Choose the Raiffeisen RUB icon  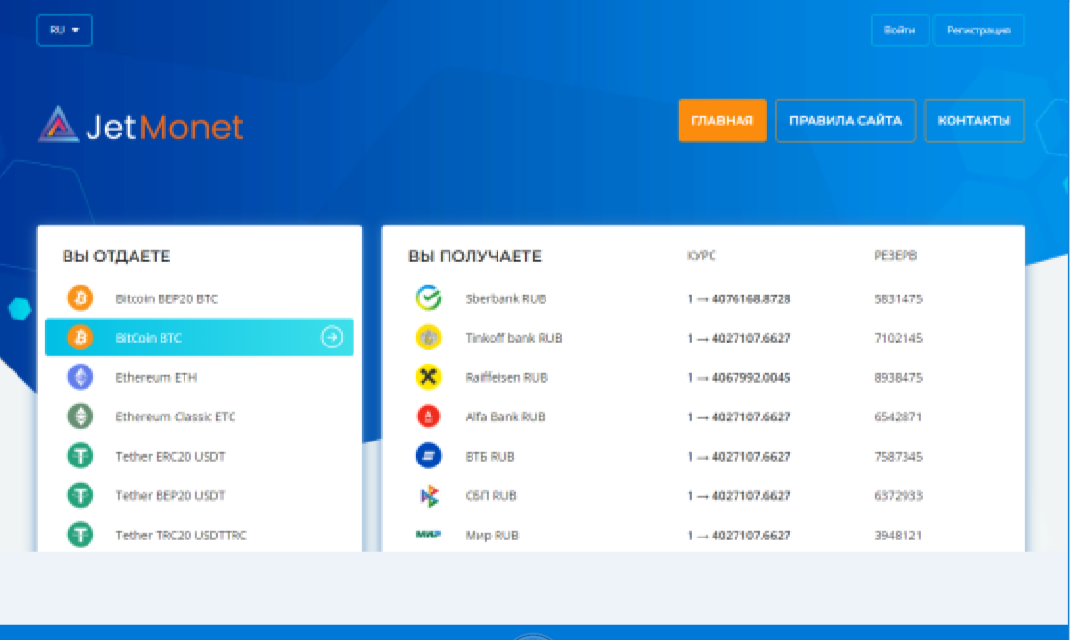429,377
